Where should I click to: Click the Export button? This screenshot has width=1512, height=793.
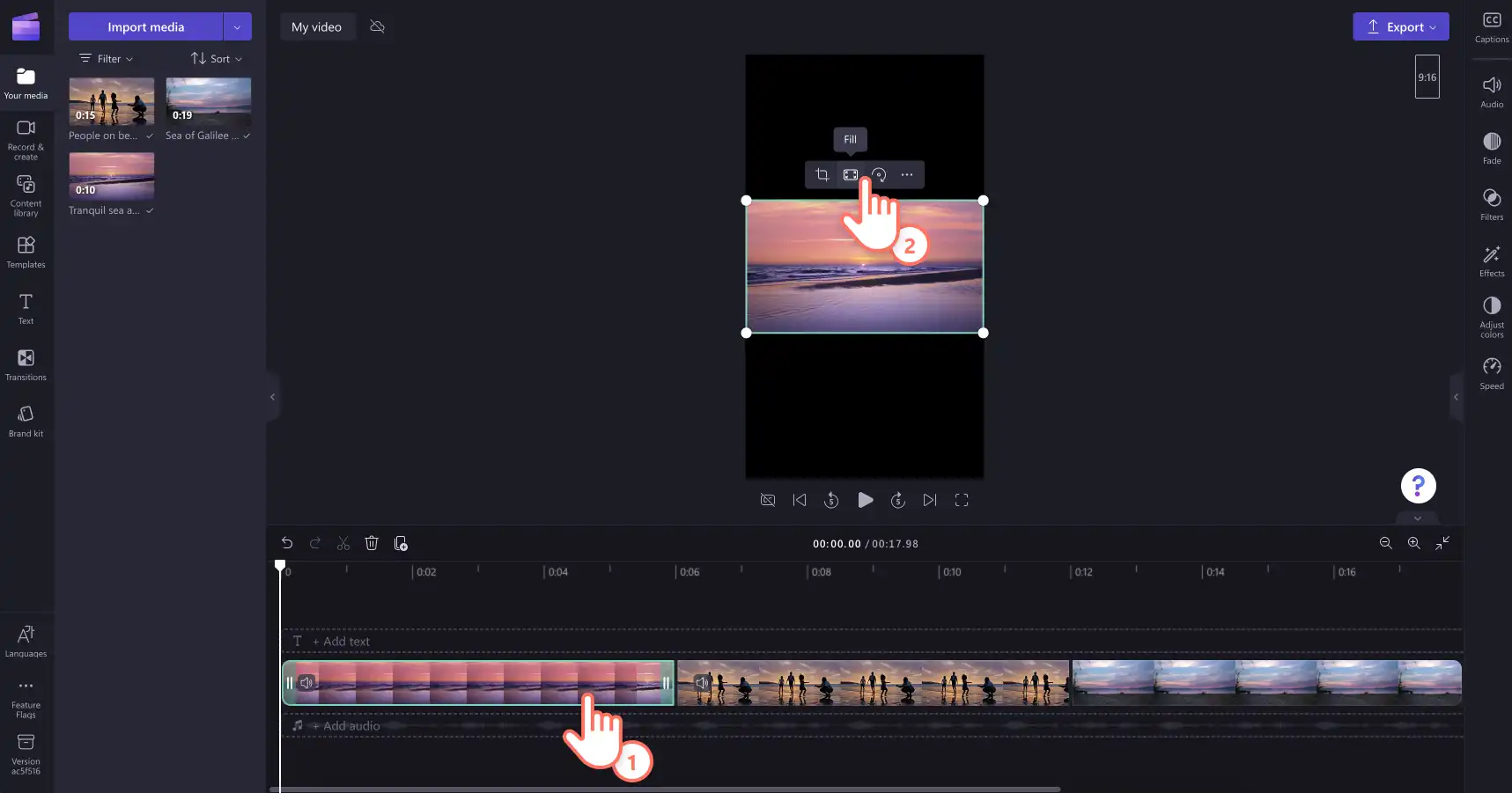pyautogui.click(x=1401, y=26)
